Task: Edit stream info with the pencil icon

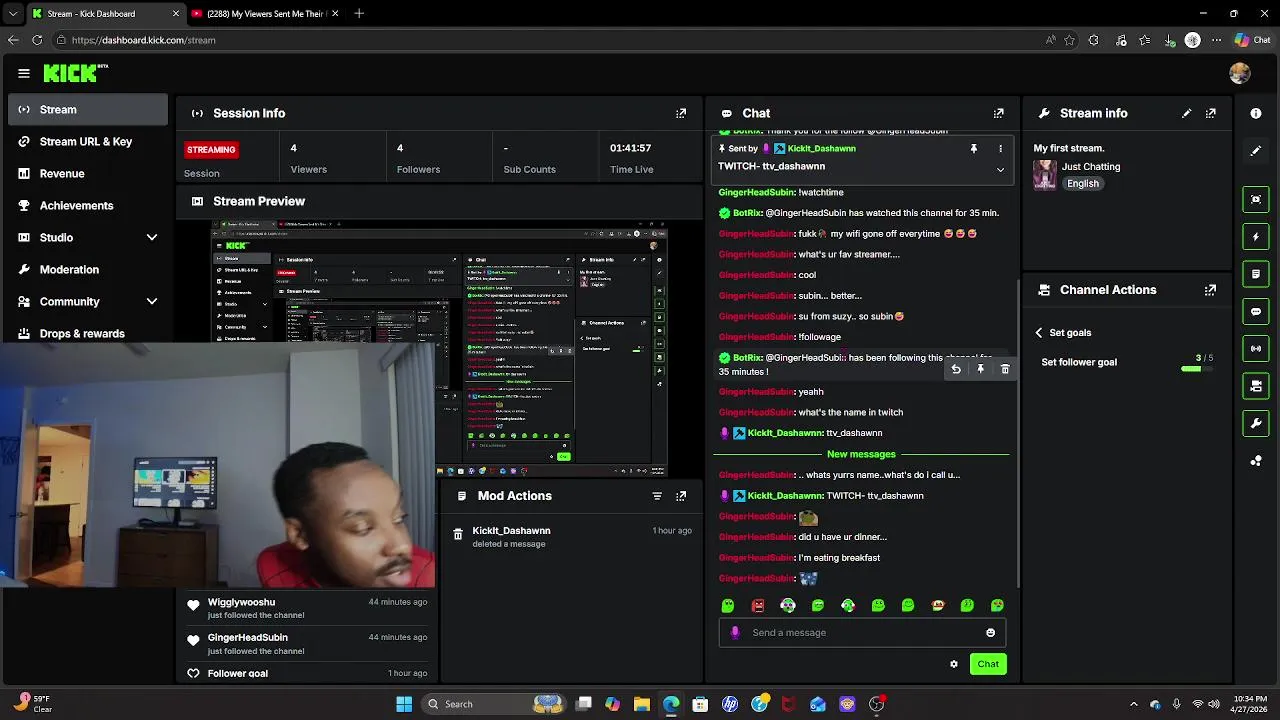Action: pyautogui.click(x=1187, y=113)
